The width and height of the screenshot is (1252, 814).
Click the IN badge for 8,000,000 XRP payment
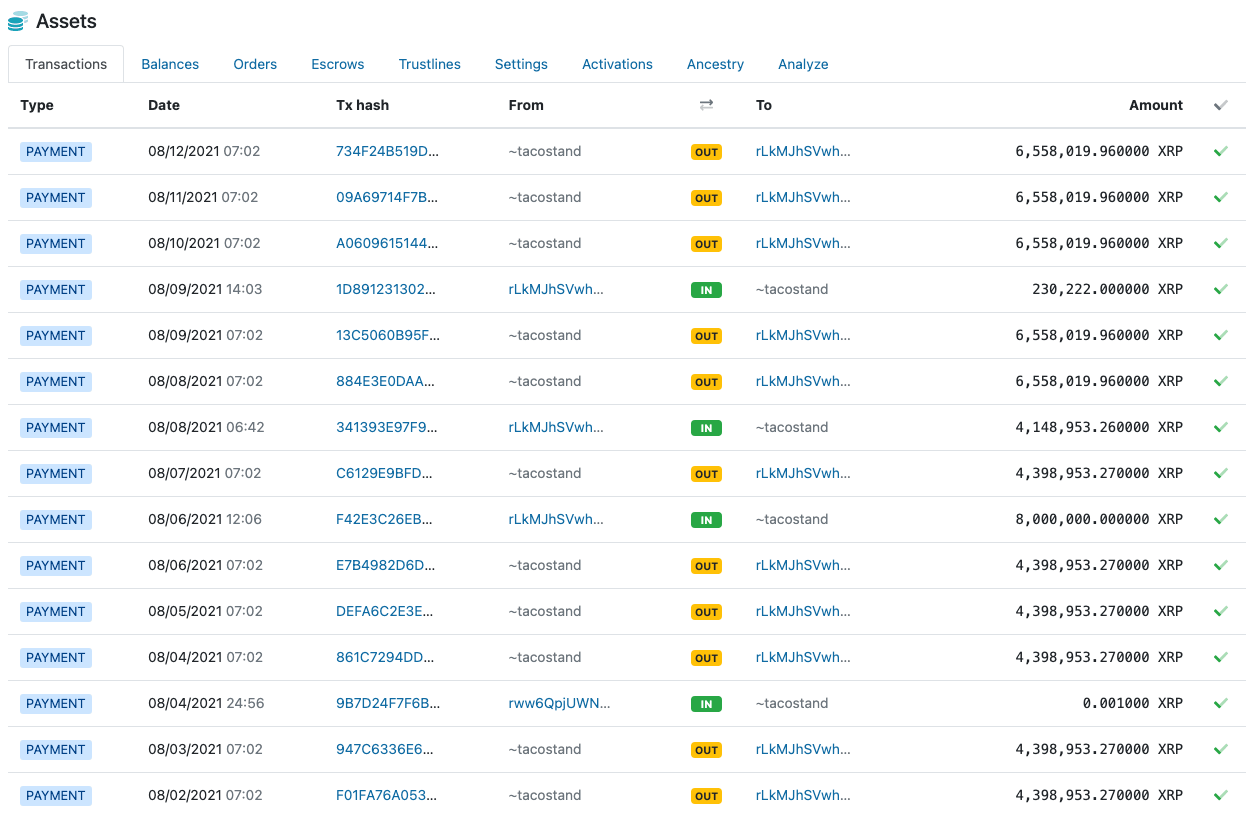click(x=706, y=520)
